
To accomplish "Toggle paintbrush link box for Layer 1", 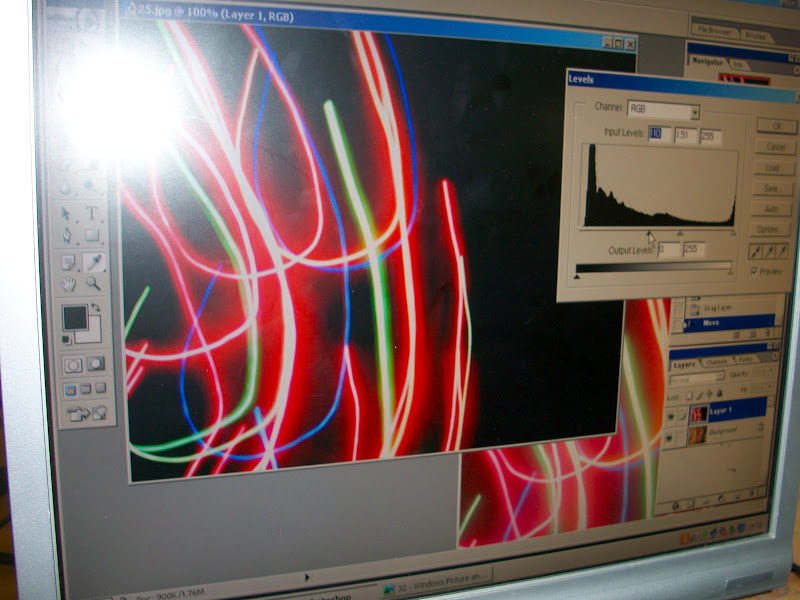I will (682, 416).
